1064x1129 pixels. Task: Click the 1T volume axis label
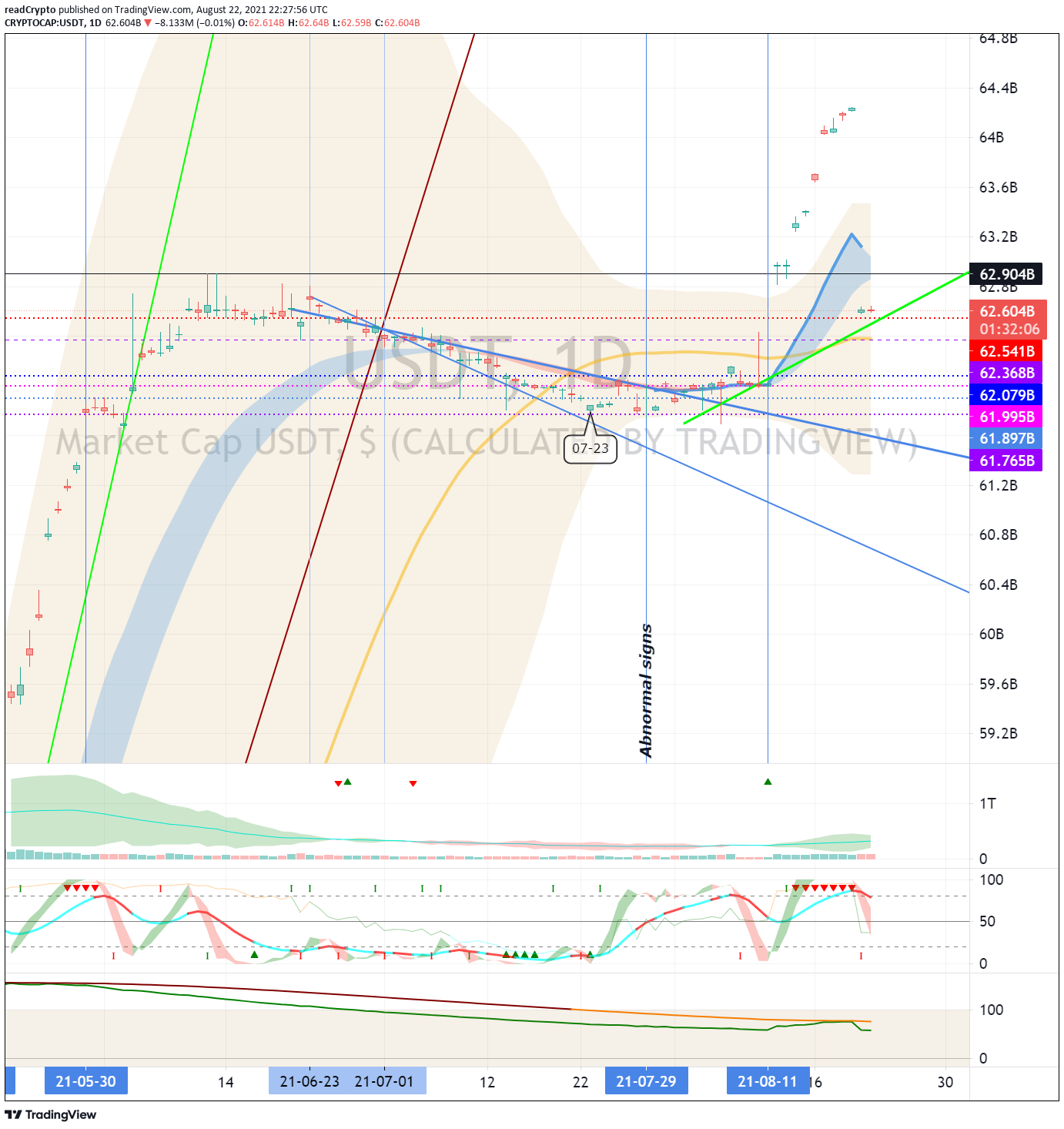coord(988,804)
